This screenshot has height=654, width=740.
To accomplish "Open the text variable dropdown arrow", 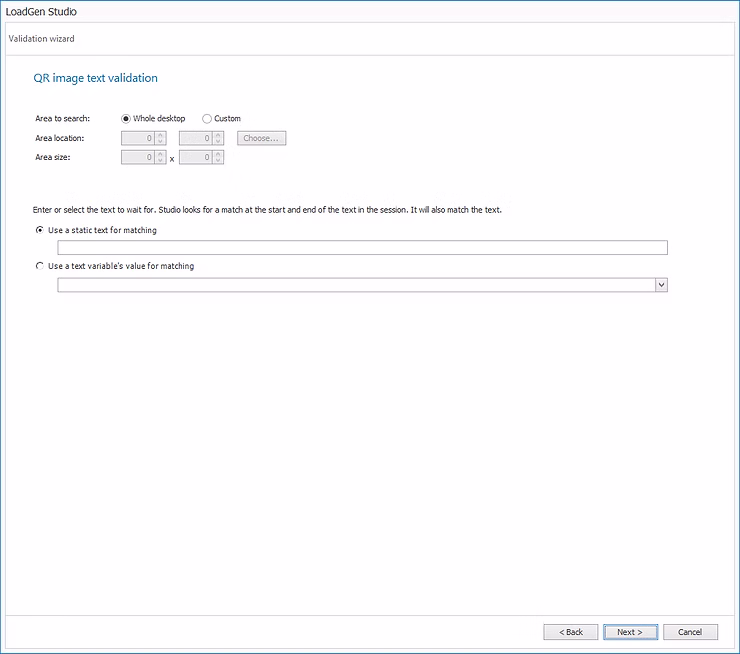I will point(661,285).
